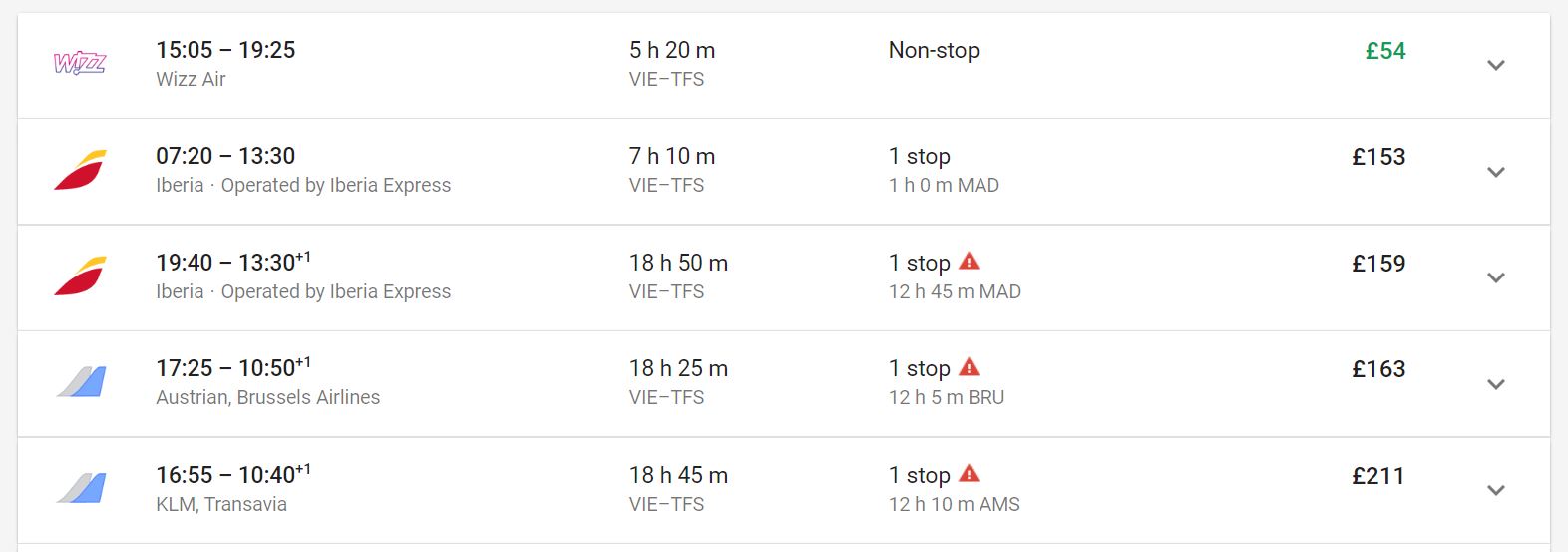This screenshot has height=552, width=1568.
Task: Click the £211 price for the KLM flight
Action: click(1378, 476)
